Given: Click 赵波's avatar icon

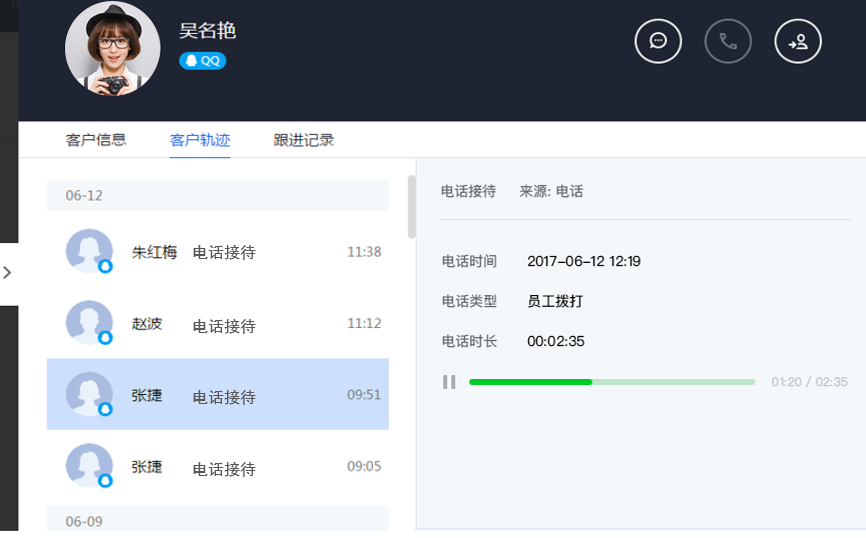Looking at the screenshot, I should pos(89,323).
